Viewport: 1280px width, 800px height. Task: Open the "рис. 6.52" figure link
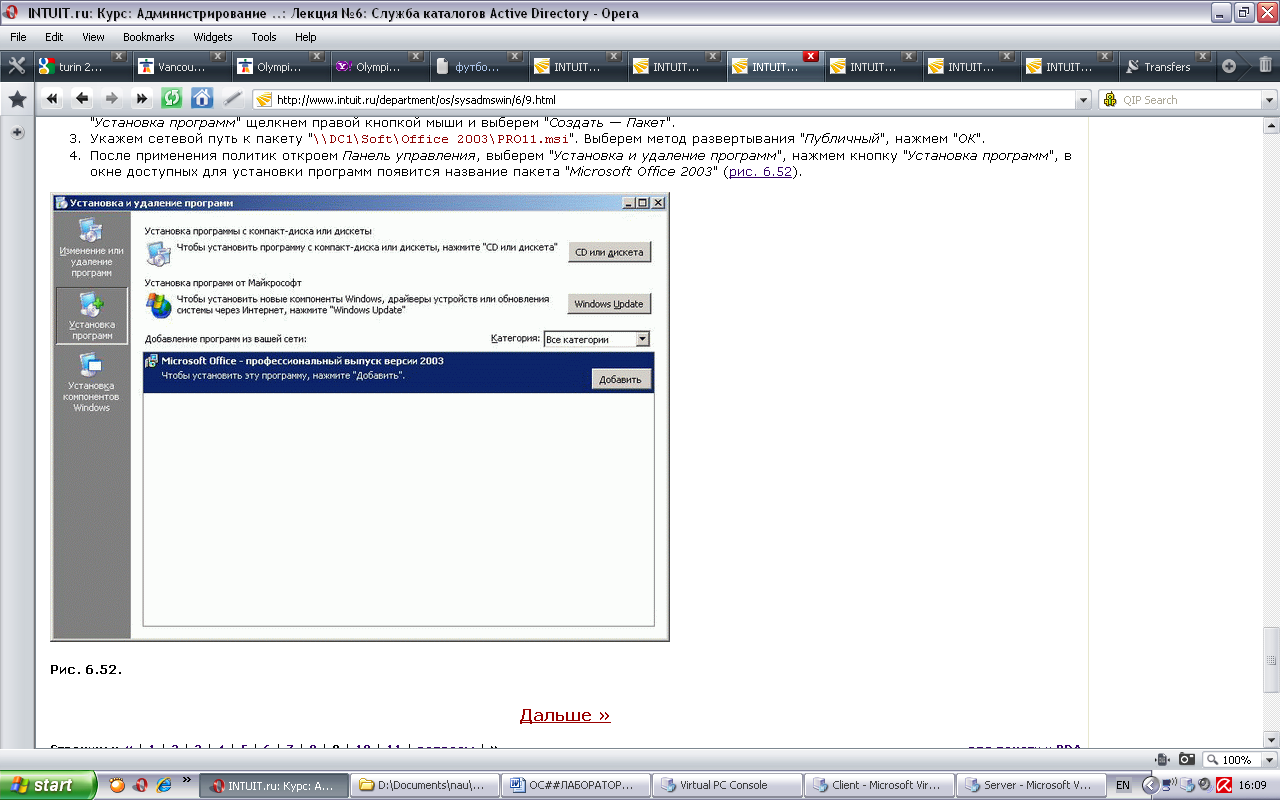(759, 172)
